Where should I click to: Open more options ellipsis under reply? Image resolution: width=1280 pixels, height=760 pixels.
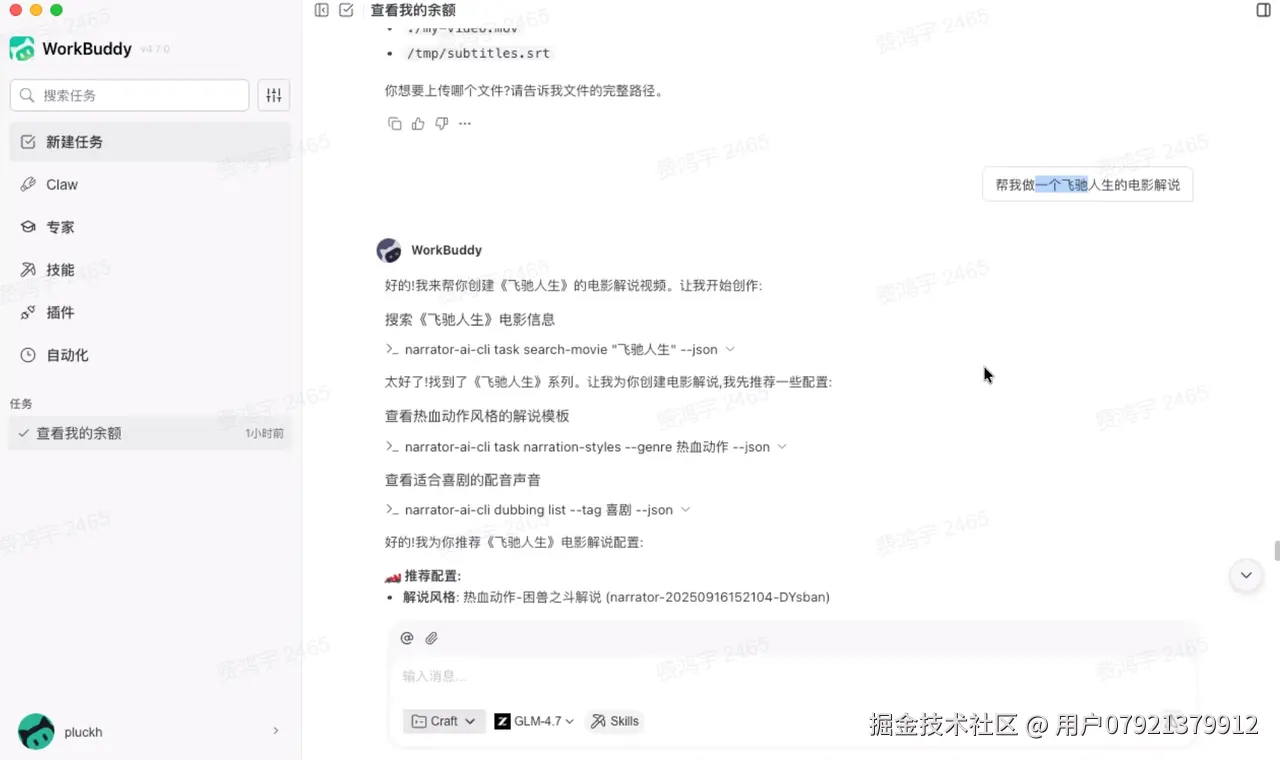(x=464, y=124)
